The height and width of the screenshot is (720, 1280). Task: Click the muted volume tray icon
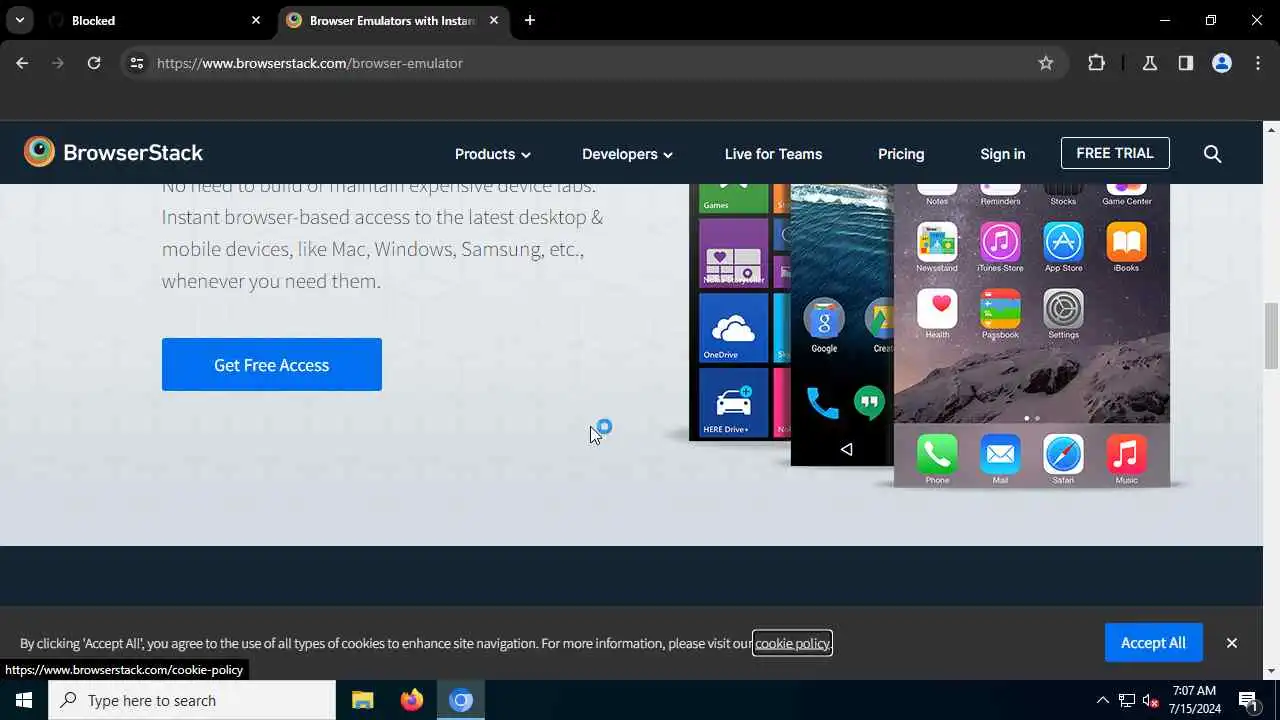1151,700
